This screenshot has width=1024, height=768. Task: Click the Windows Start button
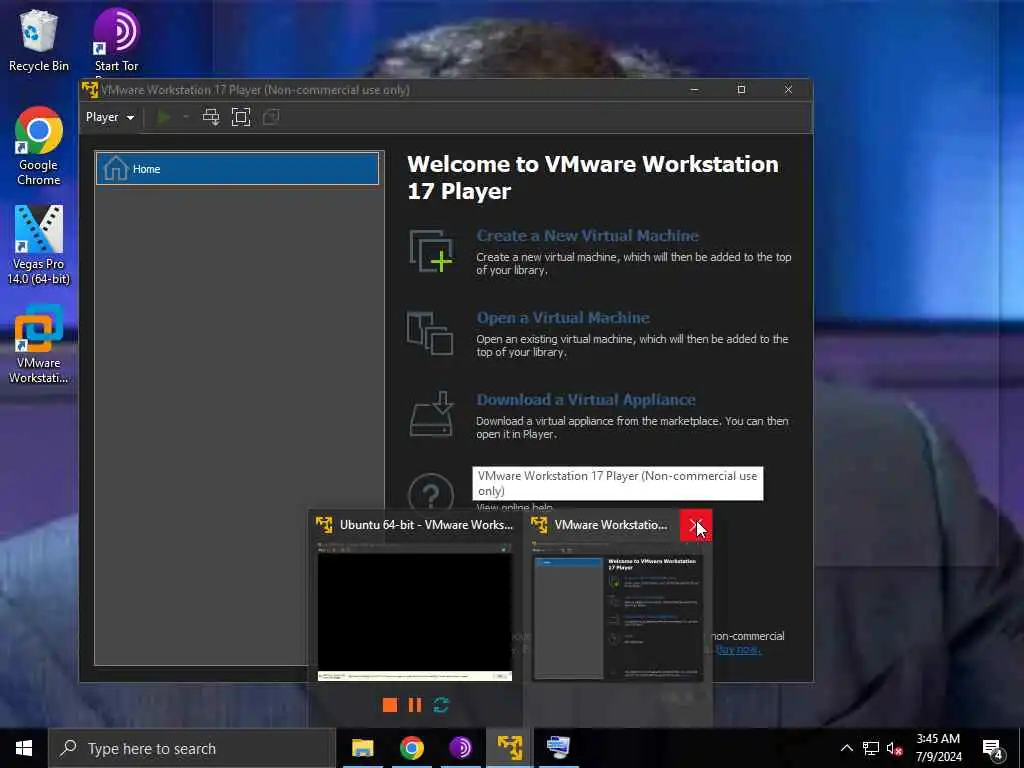24,748
